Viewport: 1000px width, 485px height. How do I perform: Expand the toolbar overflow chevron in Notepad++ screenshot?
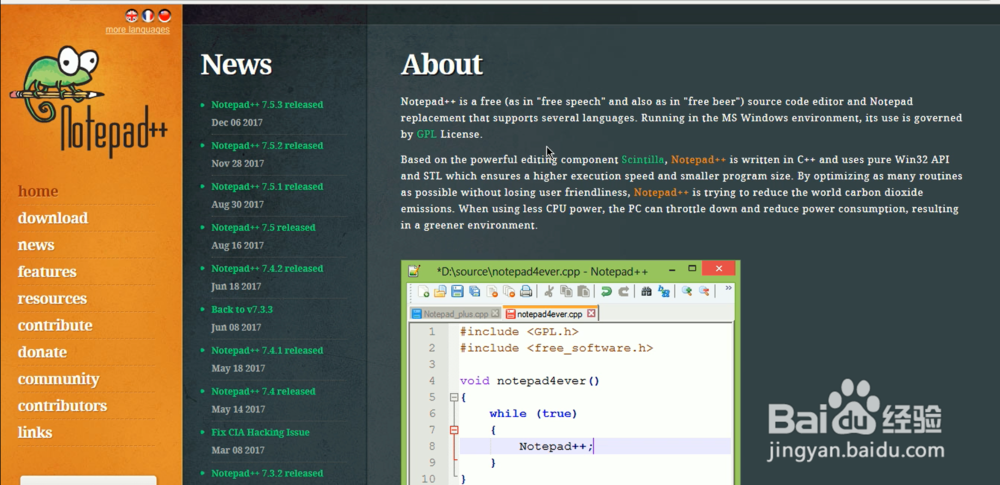tap(728, 288)
